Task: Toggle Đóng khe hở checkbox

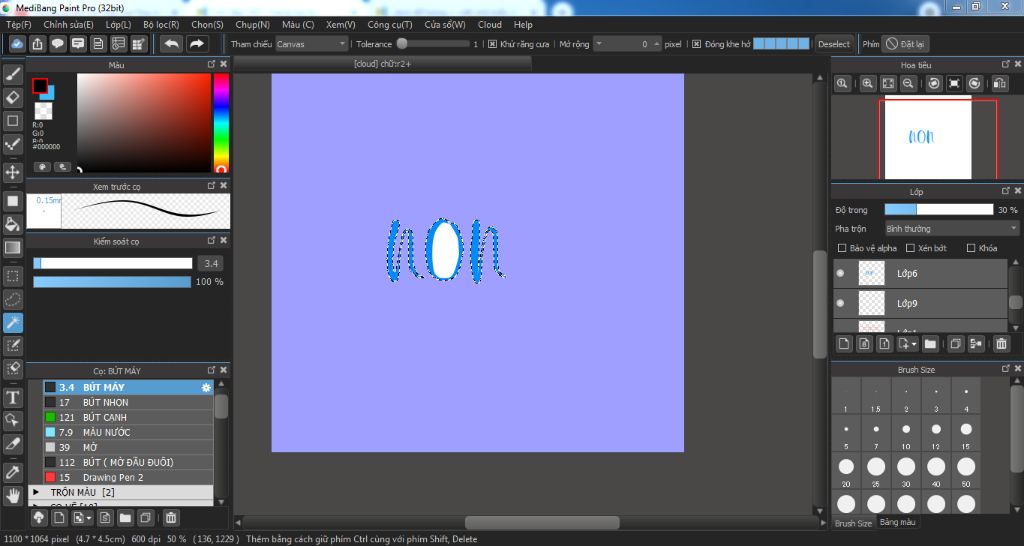Action: pyautogui.click(x=696, y=44)
